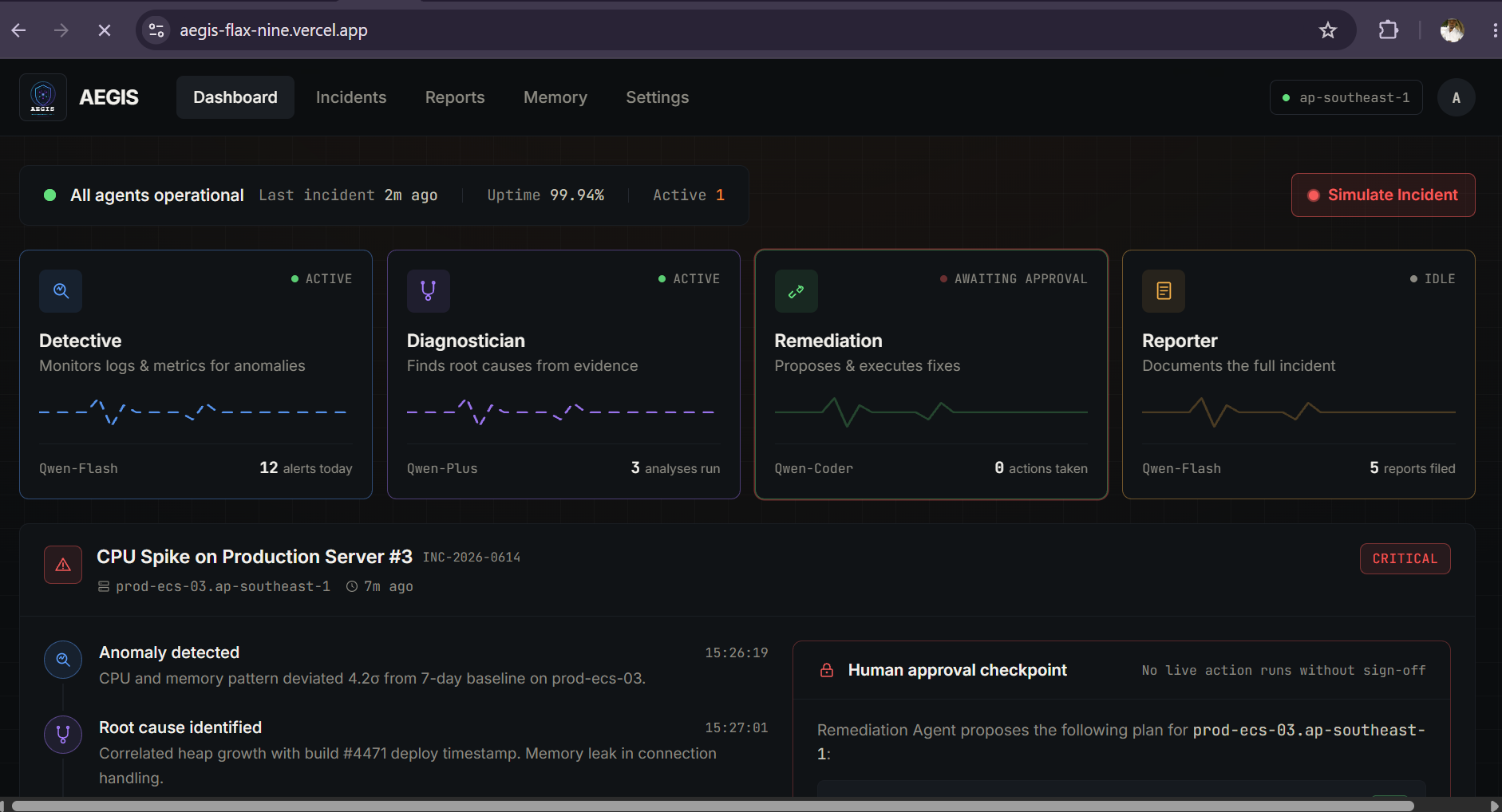Click 'All agents operational' status text
Viewport: 1502px width, 812px height.
point(157,195)
